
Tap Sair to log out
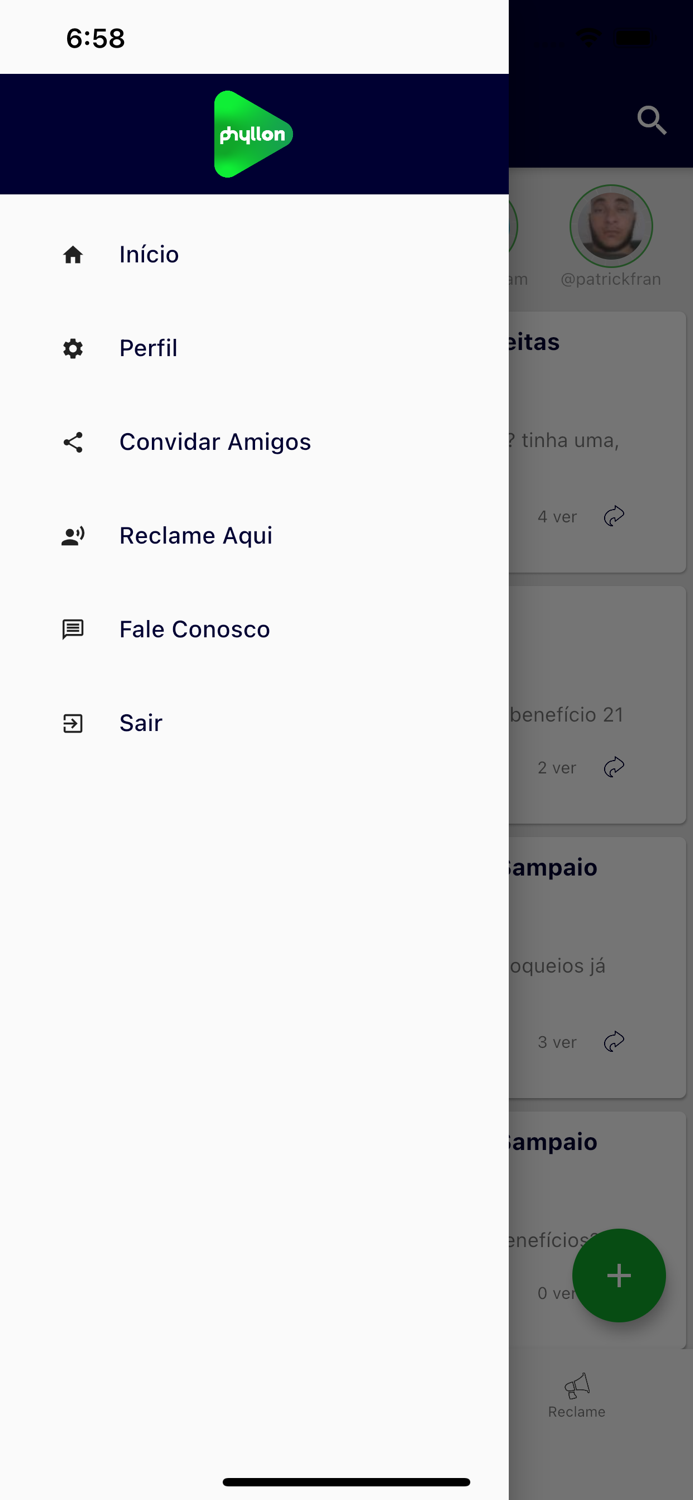coord(140,722)
